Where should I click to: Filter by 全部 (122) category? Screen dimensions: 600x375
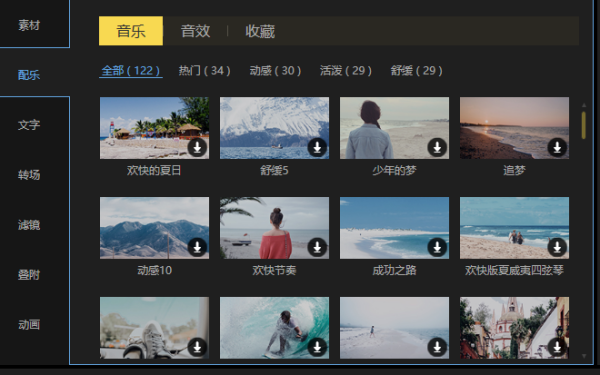point(131,71)
